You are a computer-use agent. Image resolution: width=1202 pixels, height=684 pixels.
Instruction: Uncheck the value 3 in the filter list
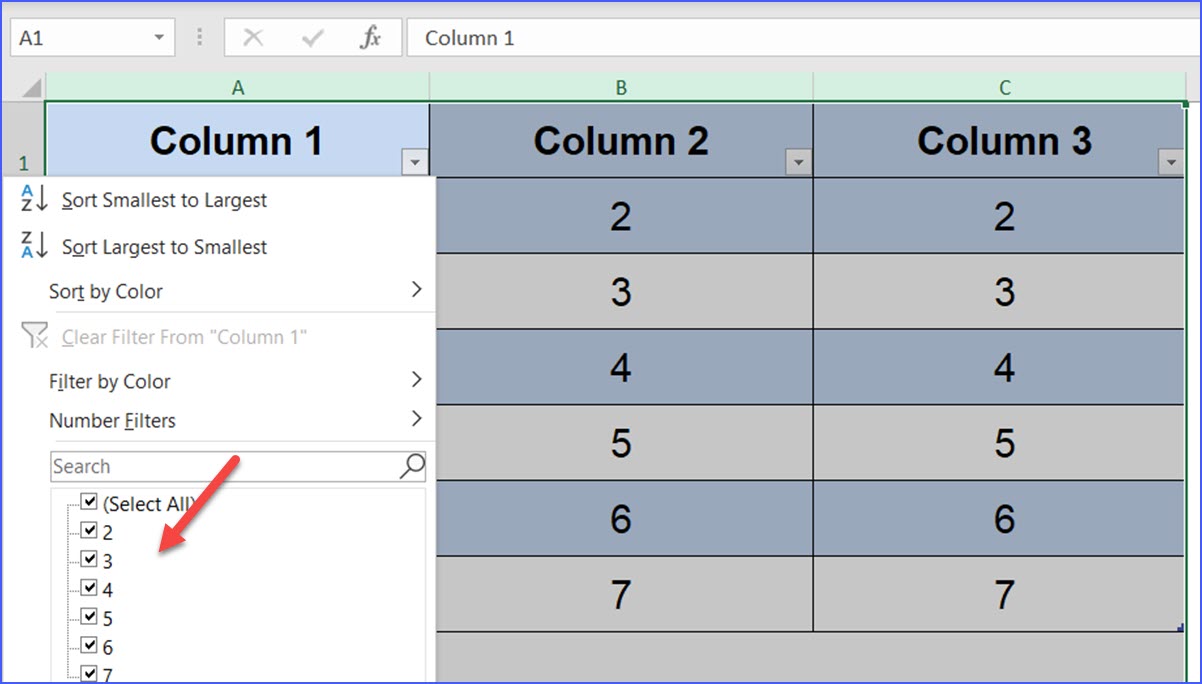(x=89, y=560)
